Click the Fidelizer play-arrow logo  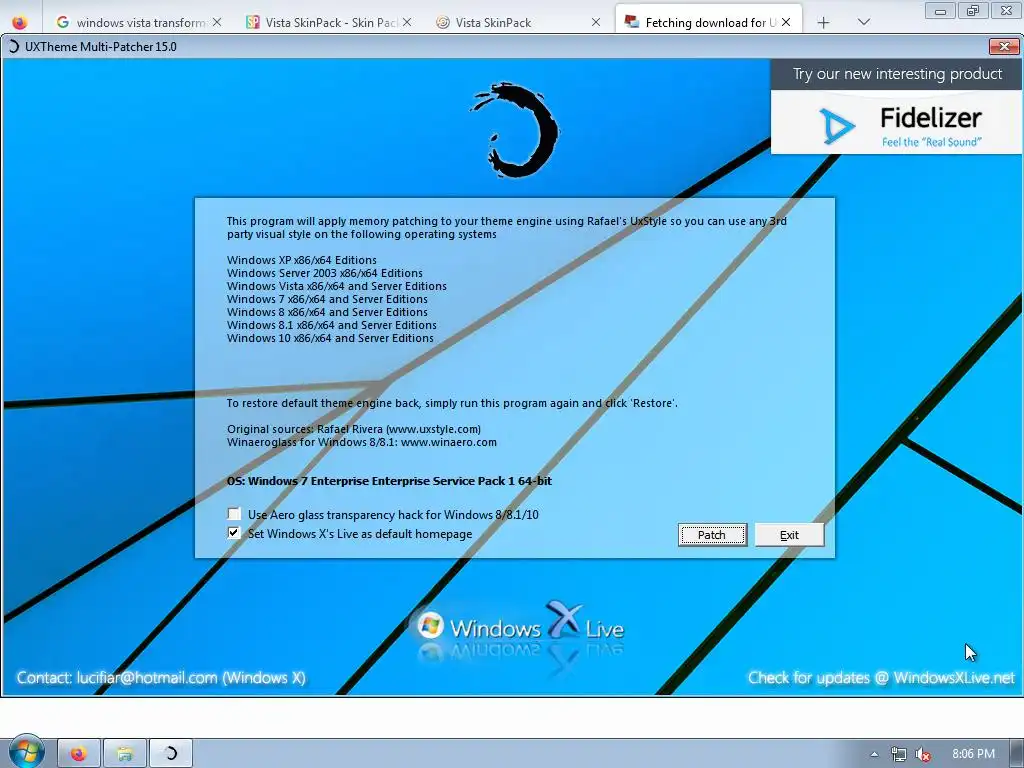pos(837,125)
